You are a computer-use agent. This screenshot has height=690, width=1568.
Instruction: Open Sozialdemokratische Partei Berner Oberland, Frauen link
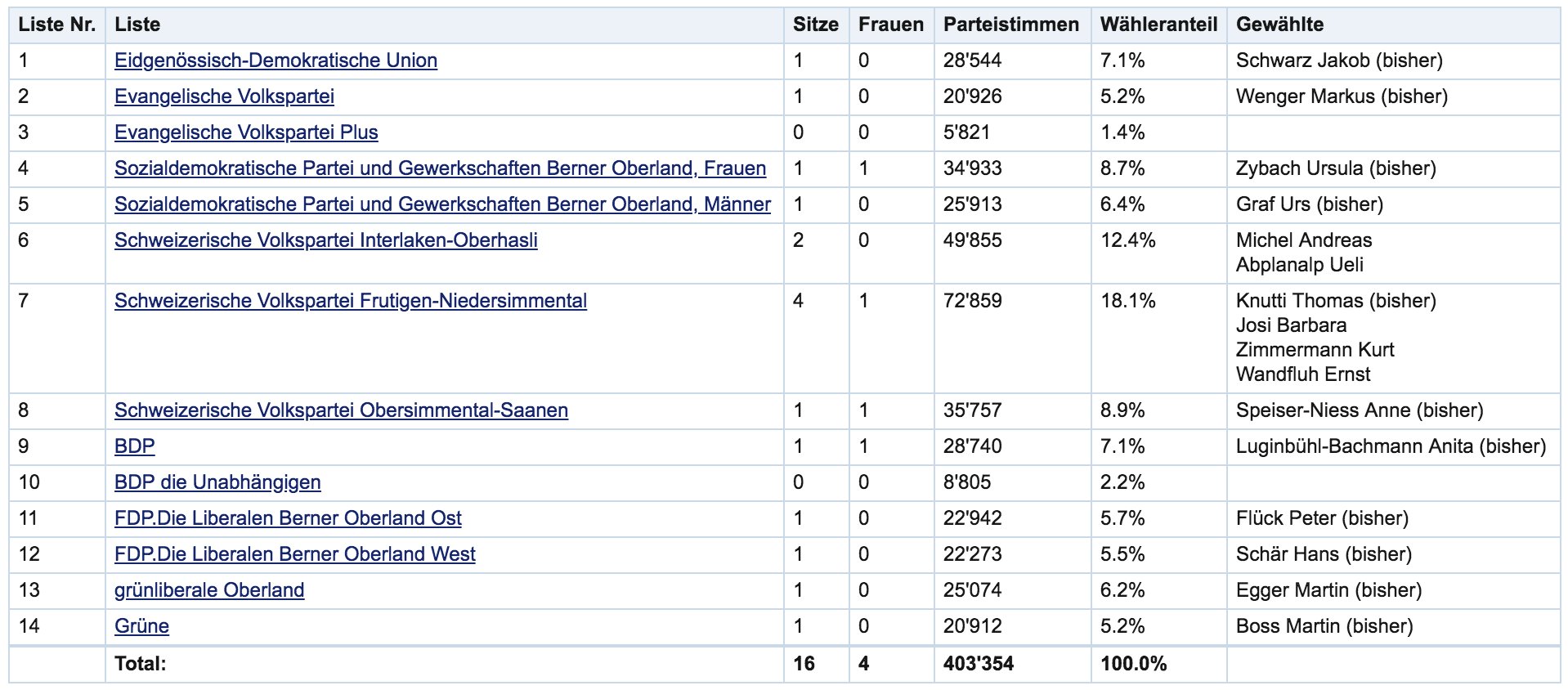440,168
